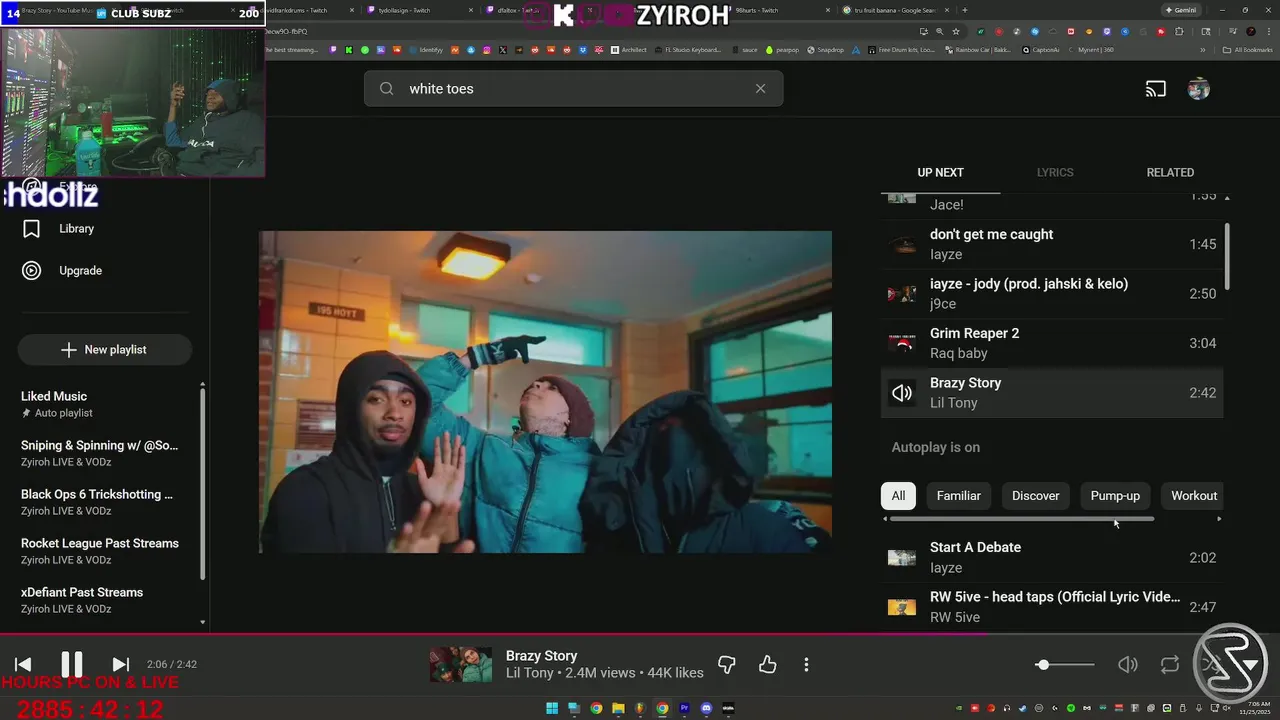
Task: Open Premiere Pro from the taskbar
Action: (684, 708)
